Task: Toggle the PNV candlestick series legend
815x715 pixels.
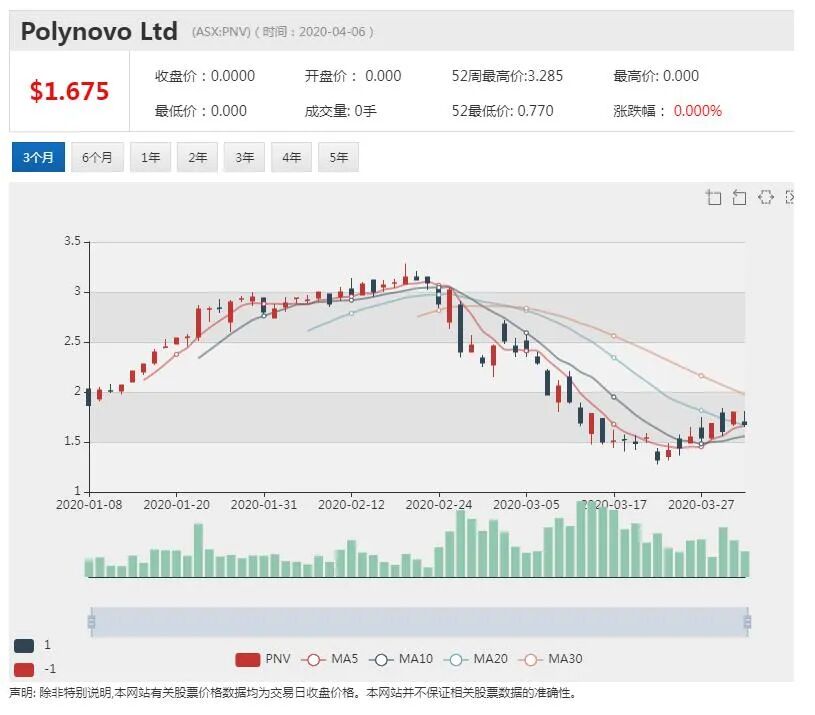Action: tap(263, 659)
